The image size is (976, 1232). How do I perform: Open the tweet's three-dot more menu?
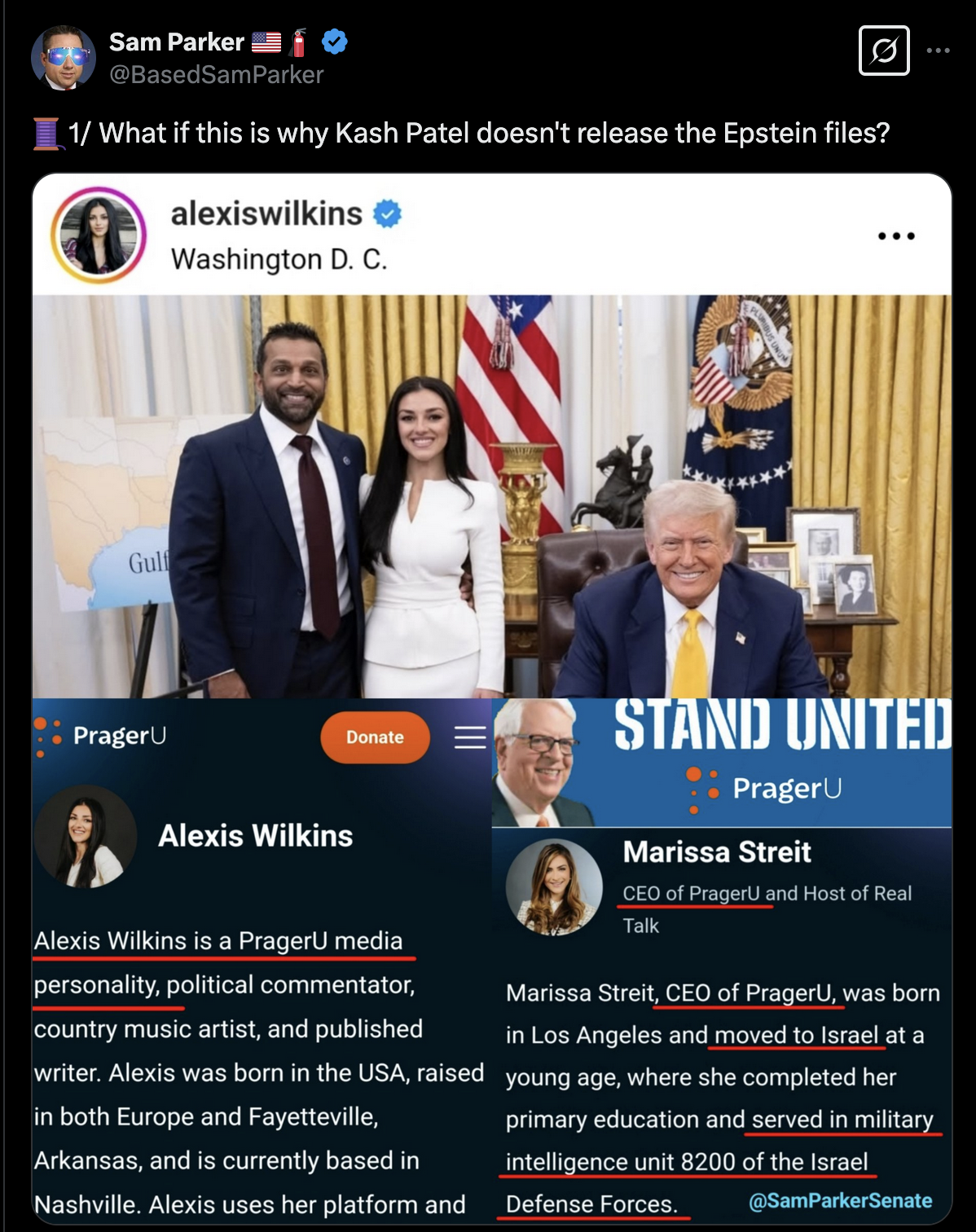point(939,51)
